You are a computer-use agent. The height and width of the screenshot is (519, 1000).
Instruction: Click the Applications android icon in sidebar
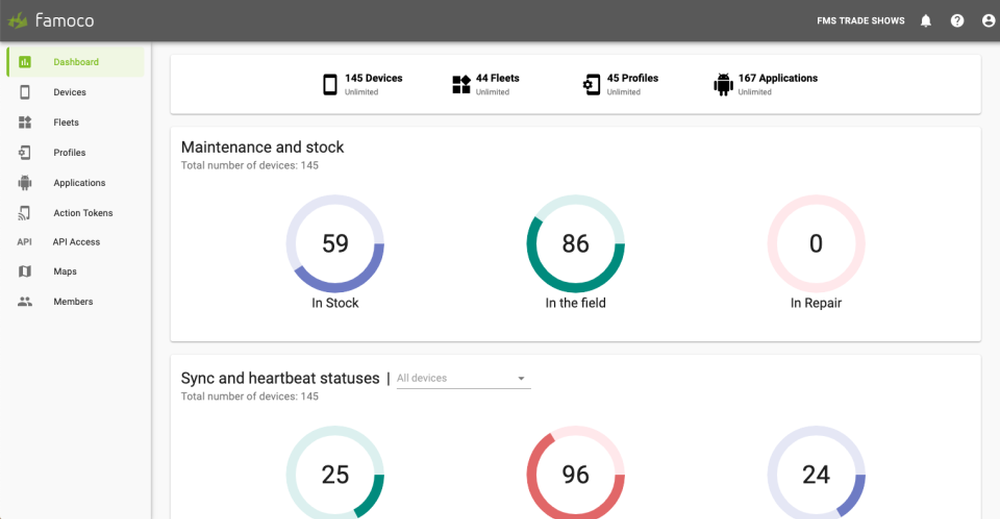[x=25, y=183]
